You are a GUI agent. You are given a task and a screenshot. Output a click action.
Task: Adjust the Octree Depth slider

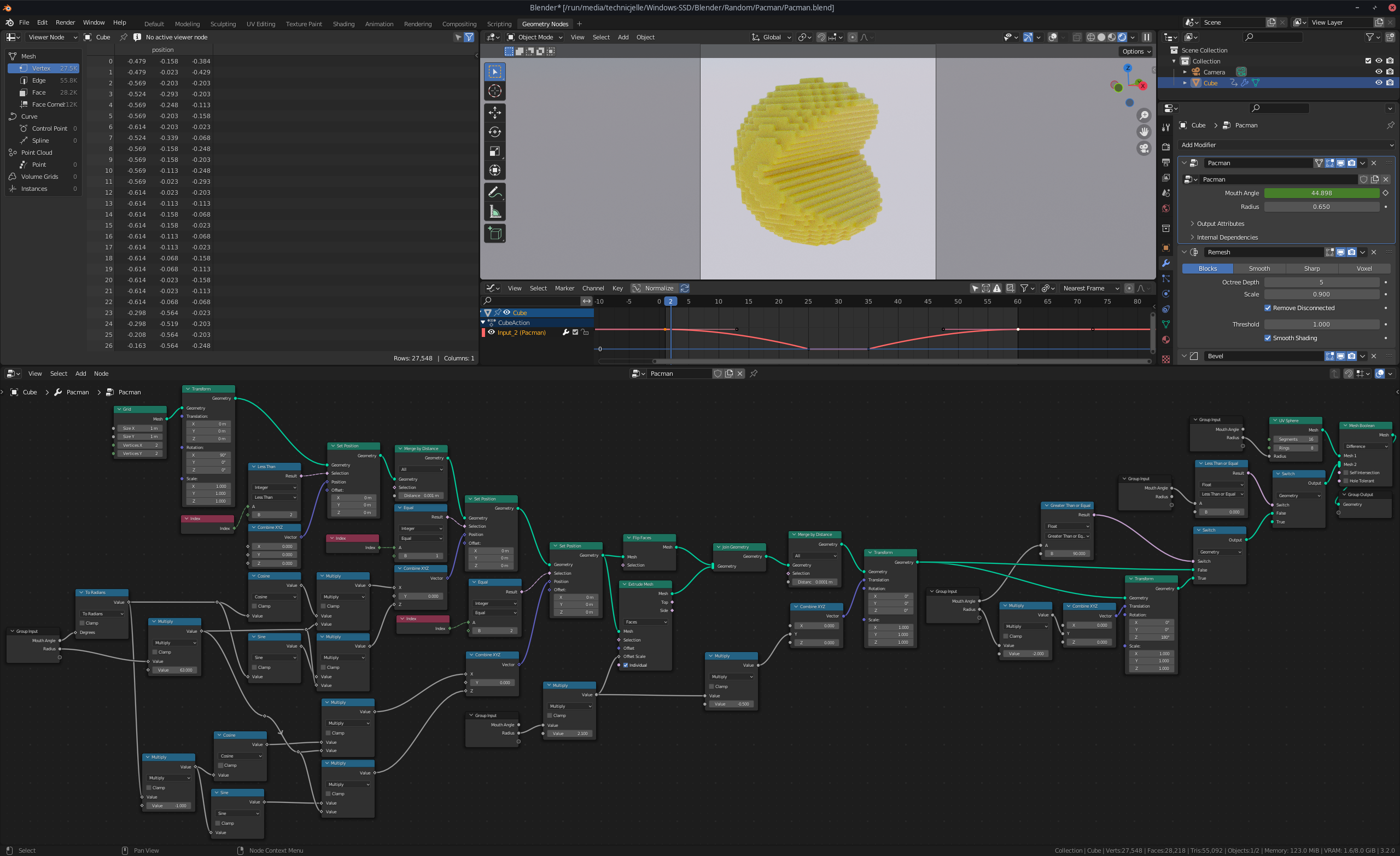tap(1321, 282)
